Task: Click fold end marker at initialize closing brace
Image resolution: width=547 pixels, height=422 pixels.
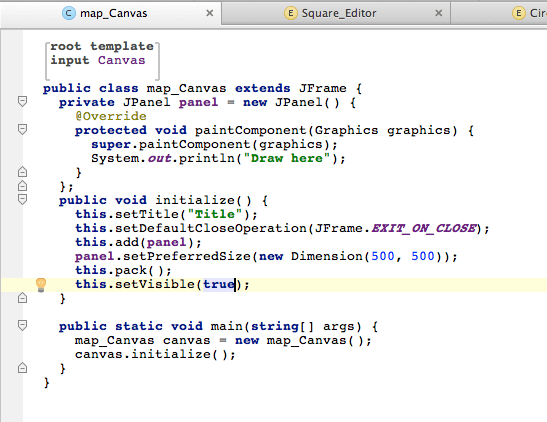Action: click(22, 298)
